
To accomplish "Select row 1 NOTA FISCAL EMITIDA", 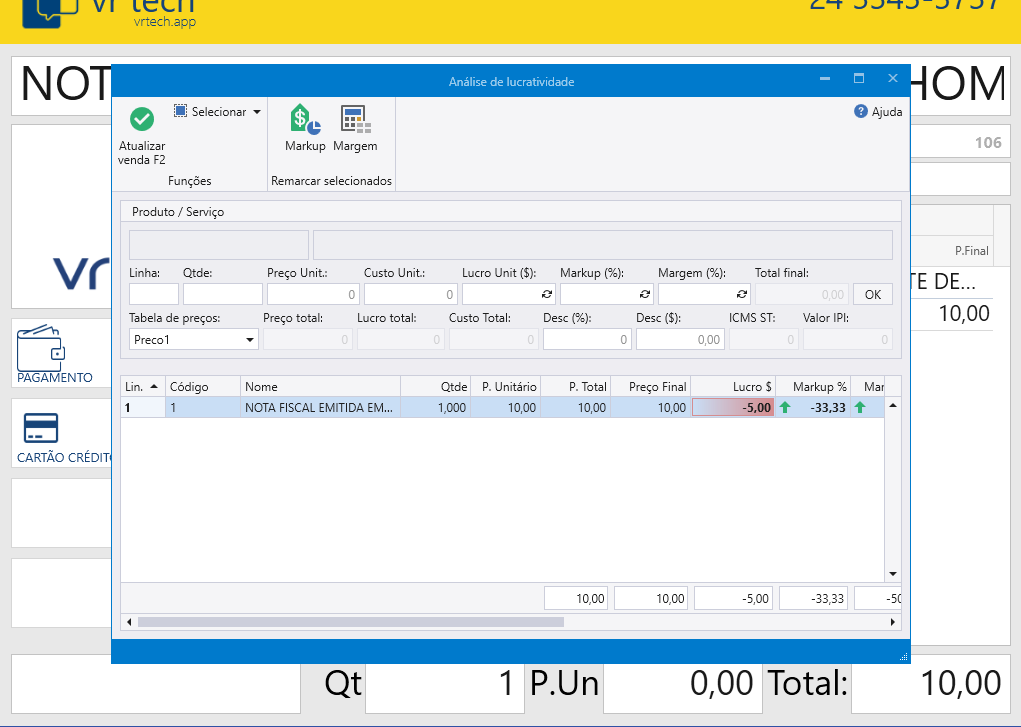I will (x=320, y=408).
